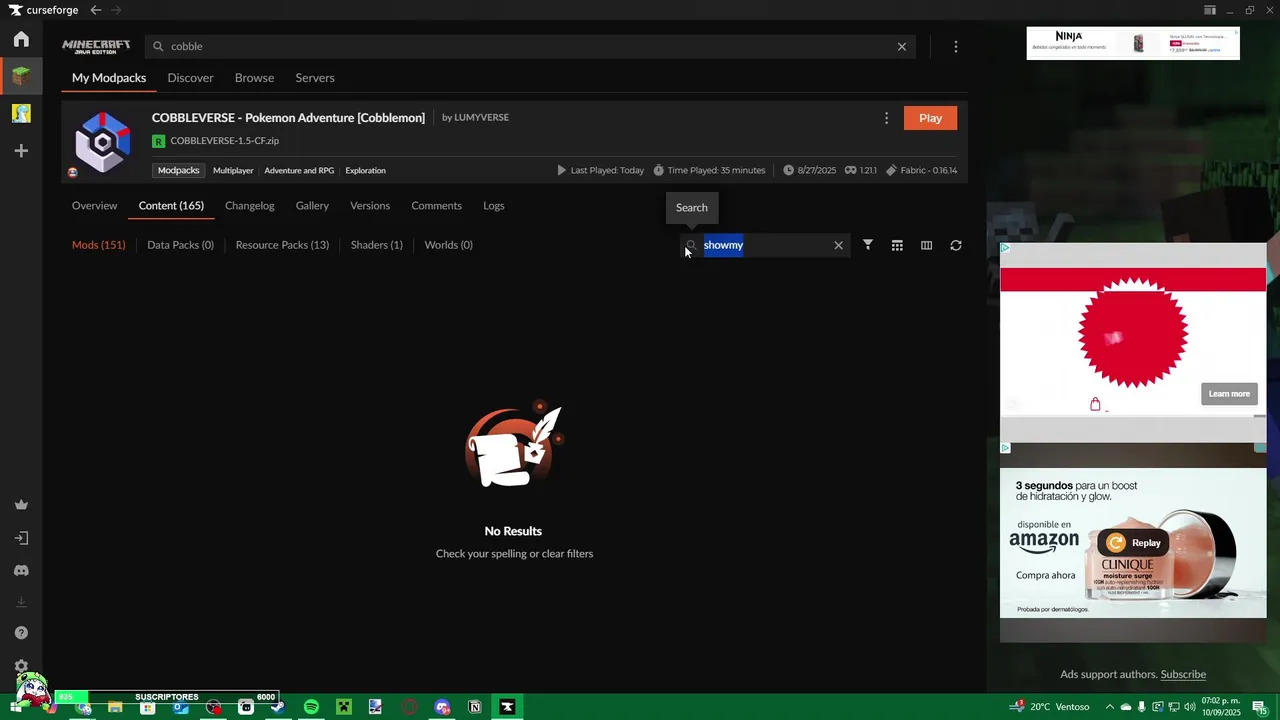1280x720 pixels.
Task: Expand the system tray hidden icons chevron
Action: (1109, 707)
